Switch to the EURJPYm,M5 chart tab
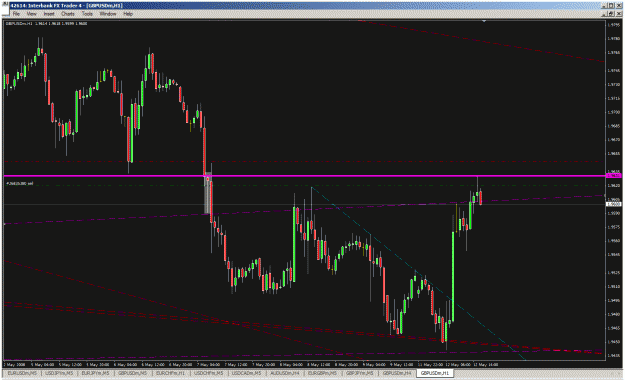Screen dimensions: 625x380 tap(95, 373)
